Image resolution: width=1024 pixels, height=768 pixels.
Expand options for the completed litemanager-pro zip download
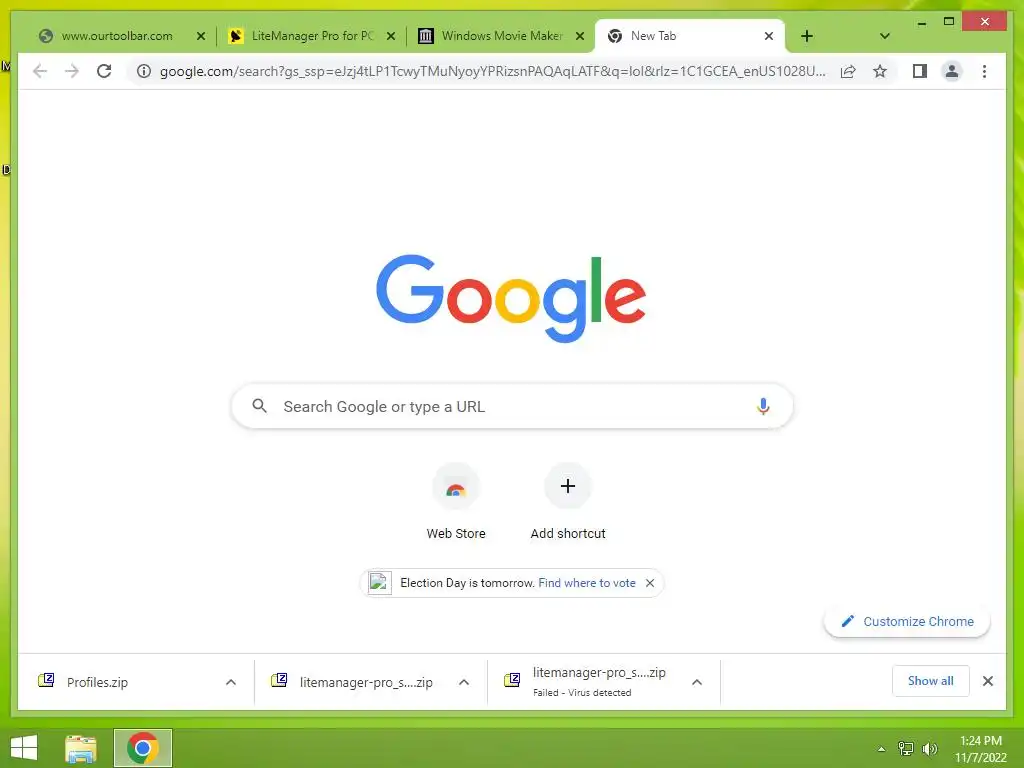tap(464, 682)
